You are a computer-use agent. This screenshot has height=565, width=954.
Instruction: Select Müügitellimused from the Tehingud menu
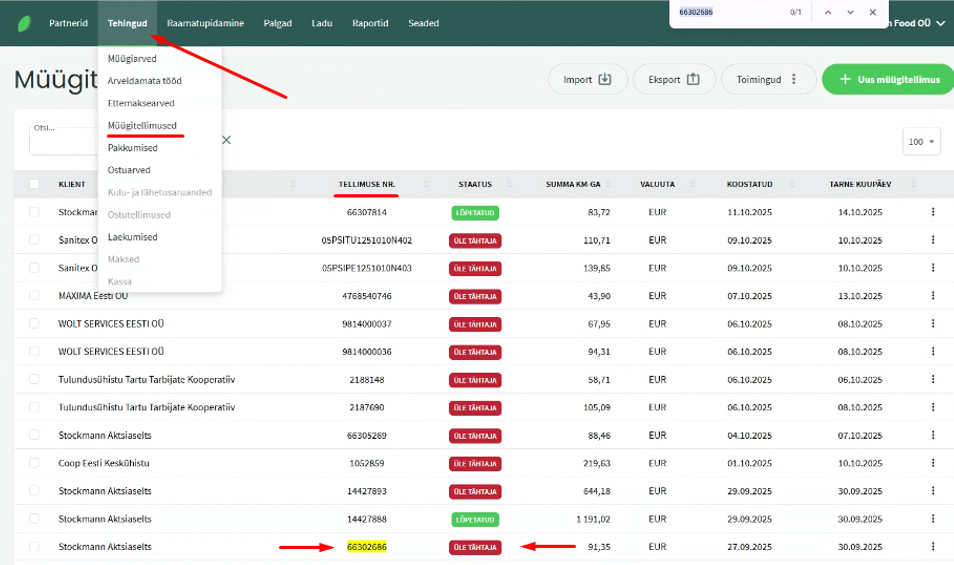pos(142,125)
